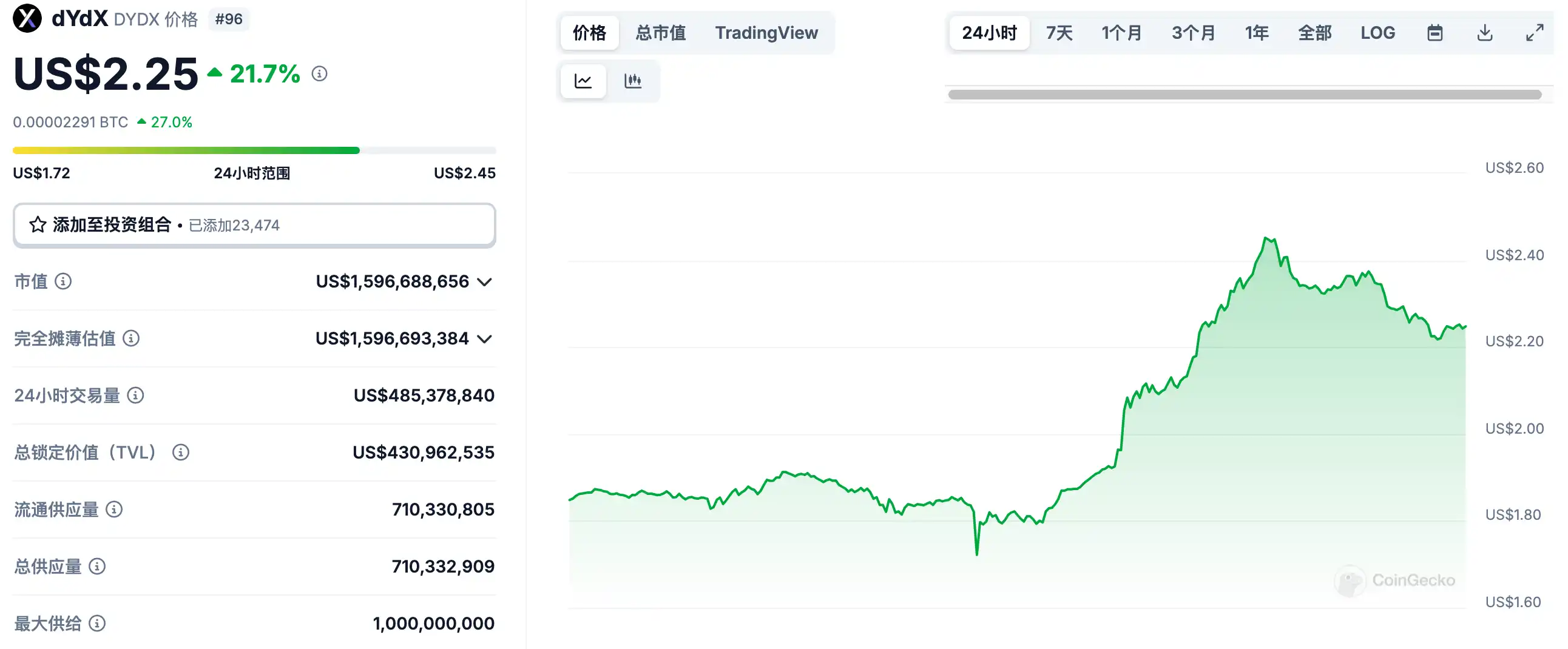
Task: Switch to the 总市值 tab
Action: (x=660, y=33)
